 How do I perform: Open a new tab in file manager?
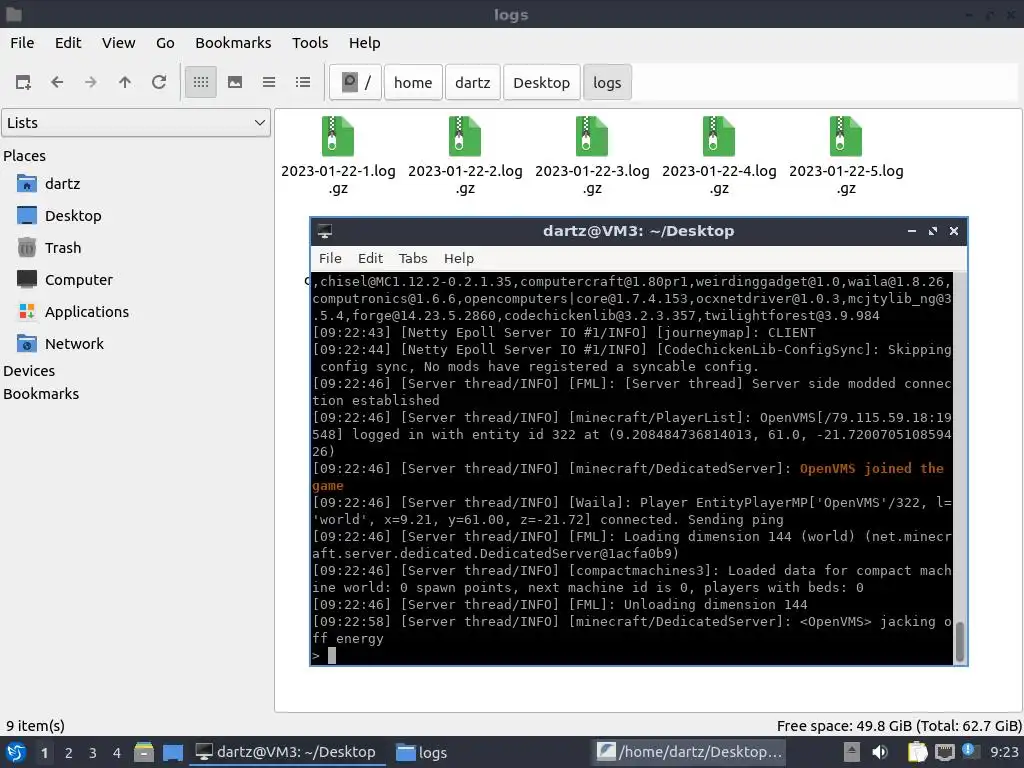tap(23, 82)
